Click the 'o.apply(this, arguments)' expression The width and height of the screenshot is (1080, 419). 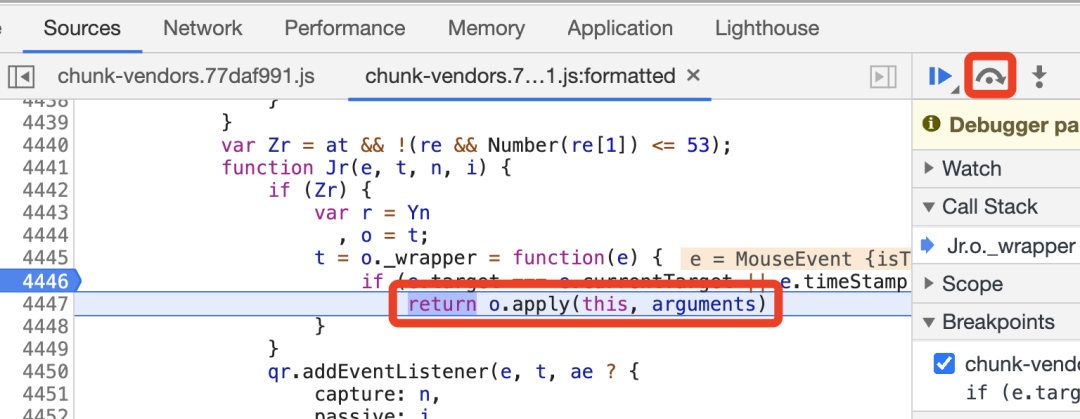click(627, 304)
